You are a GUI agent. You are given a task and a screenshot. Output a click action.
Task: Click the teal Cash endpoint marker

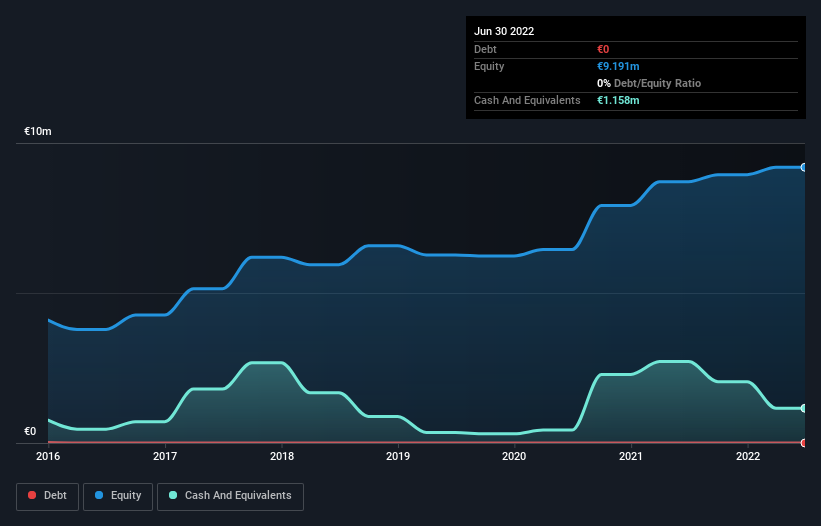tap(804, 408)
